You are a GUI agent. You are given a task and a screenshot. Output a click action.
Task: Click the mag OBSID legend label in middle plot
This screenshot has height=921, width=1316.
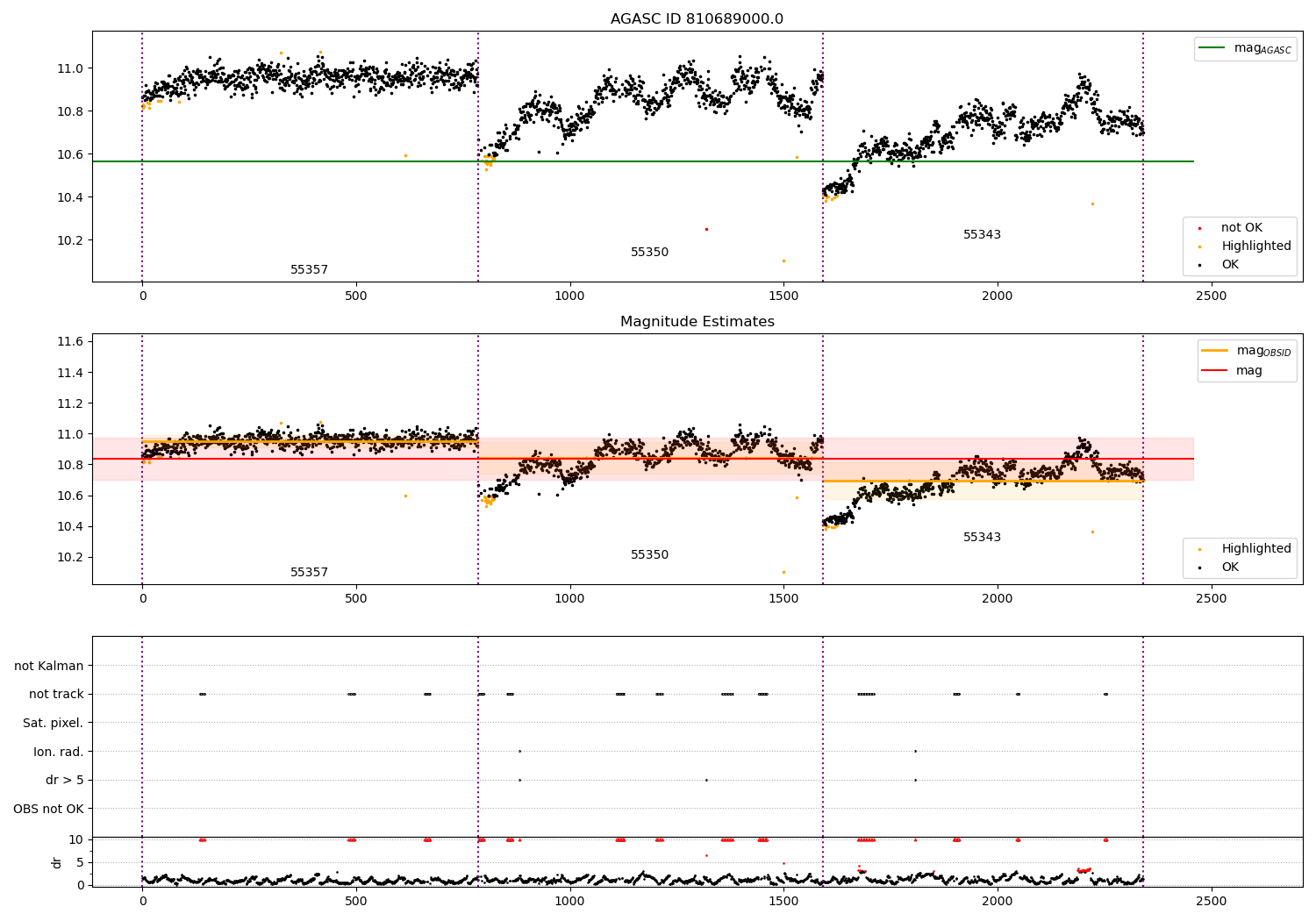pyautogui.click(x=1263, y=351)
